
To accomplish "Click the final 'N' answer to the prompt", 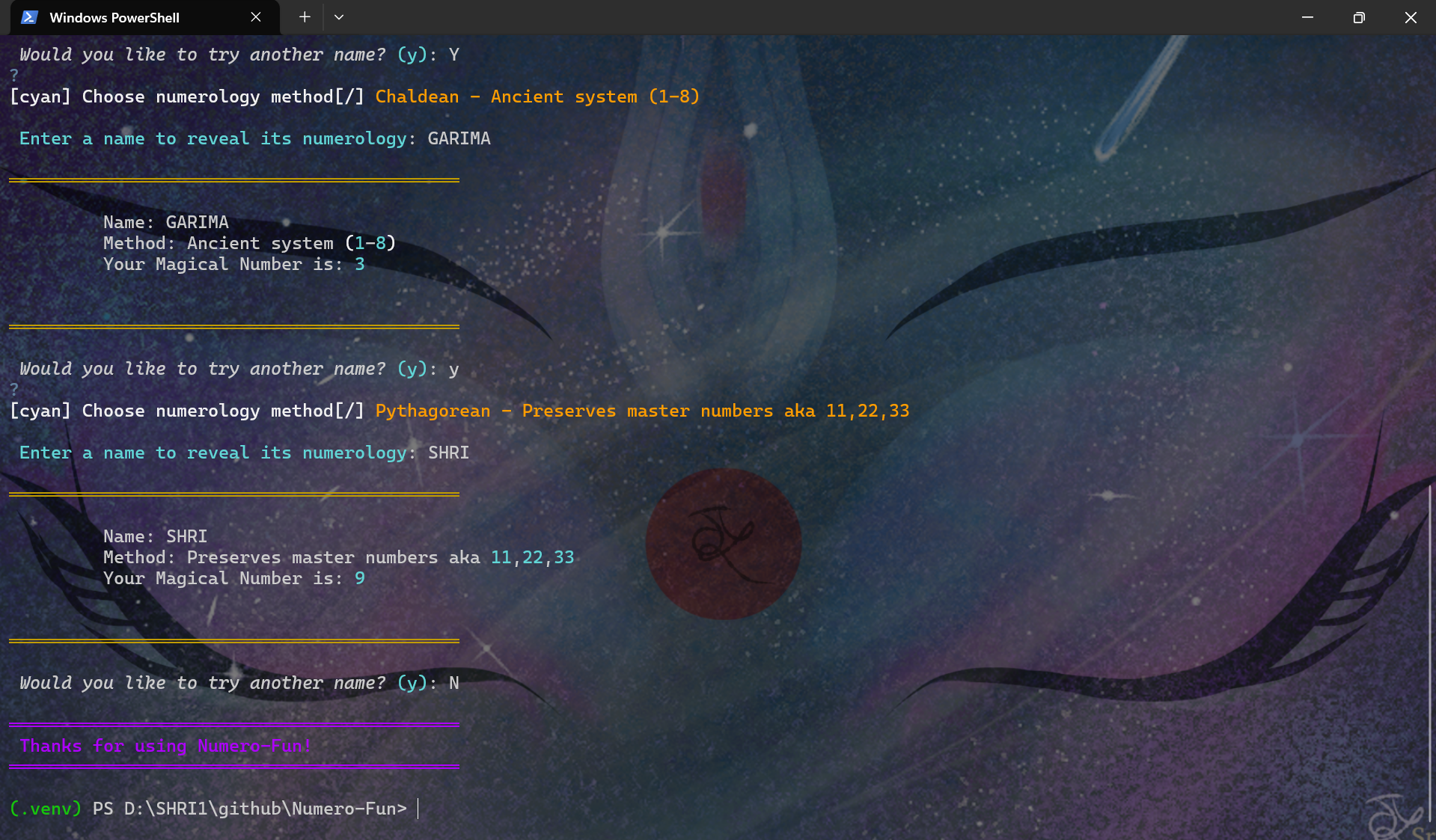I will [453, 683].
